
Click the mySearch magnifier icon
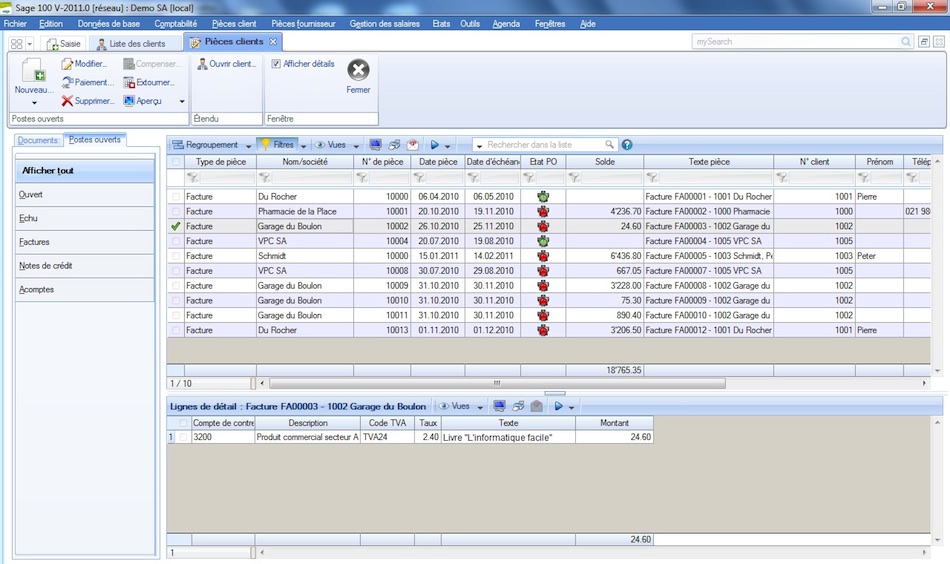906,42
